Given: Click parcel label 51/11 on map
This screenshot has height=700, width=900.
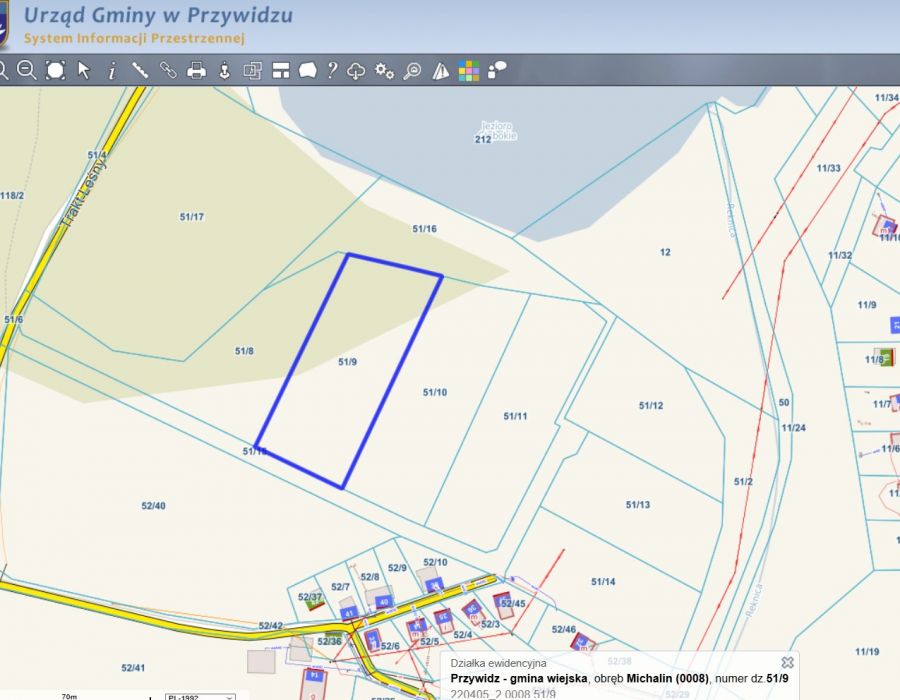Looking at the screenshot, I should (x=515, y=416).
